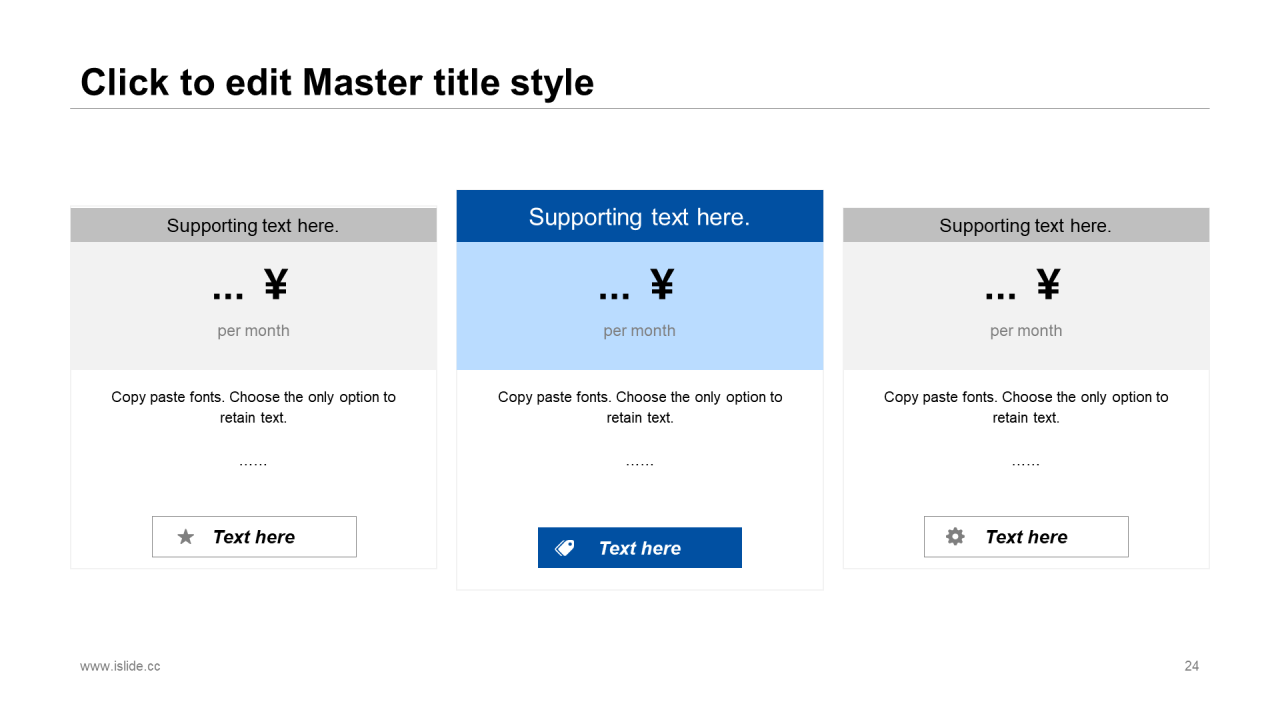This screenshot has width=1280, height=720.
Task: Click the blue 'Supporting text here.' header
Action: pos(639,217)
